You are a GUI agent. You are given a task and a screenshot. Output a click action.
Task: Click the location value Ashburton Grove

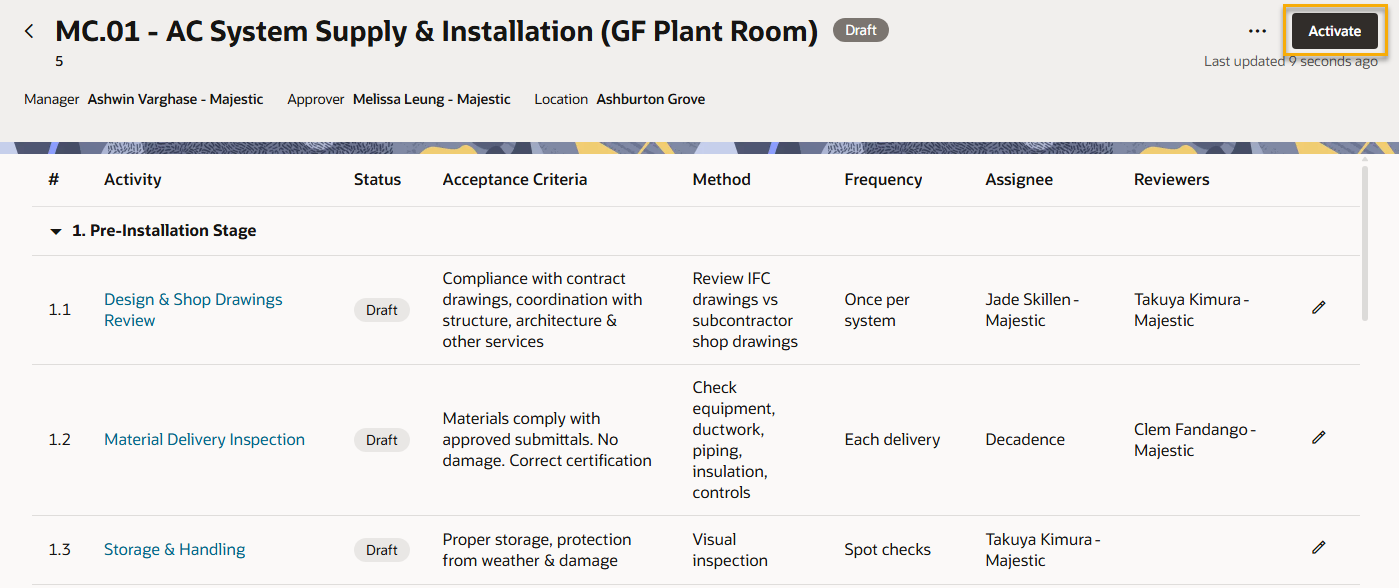[650, 99]
